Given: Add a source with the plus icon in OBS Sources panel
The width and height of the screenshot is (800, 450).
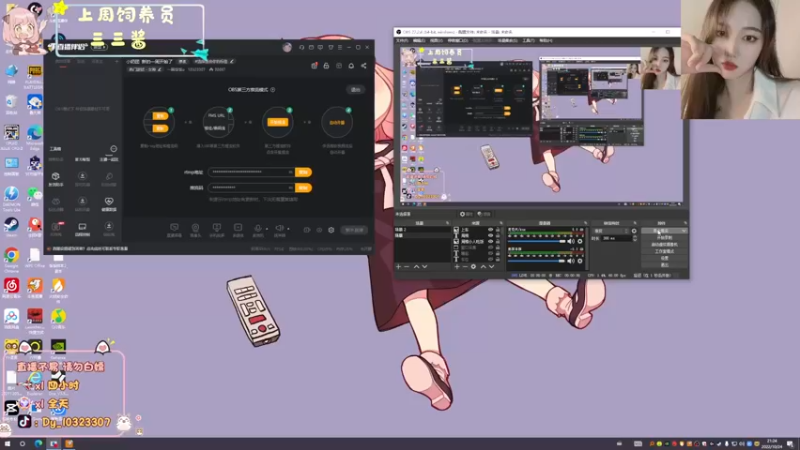Looking at the screenshot, I should tap(457, 267).
